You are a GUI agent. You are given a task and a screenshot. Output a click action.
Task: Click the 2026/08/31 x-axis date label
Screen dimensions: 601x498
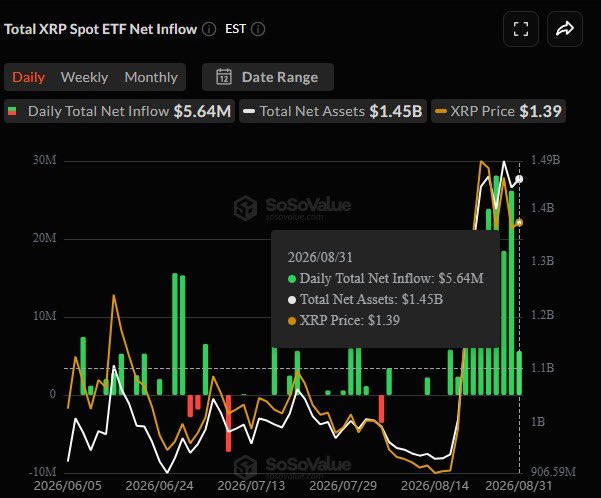(519, 486)
